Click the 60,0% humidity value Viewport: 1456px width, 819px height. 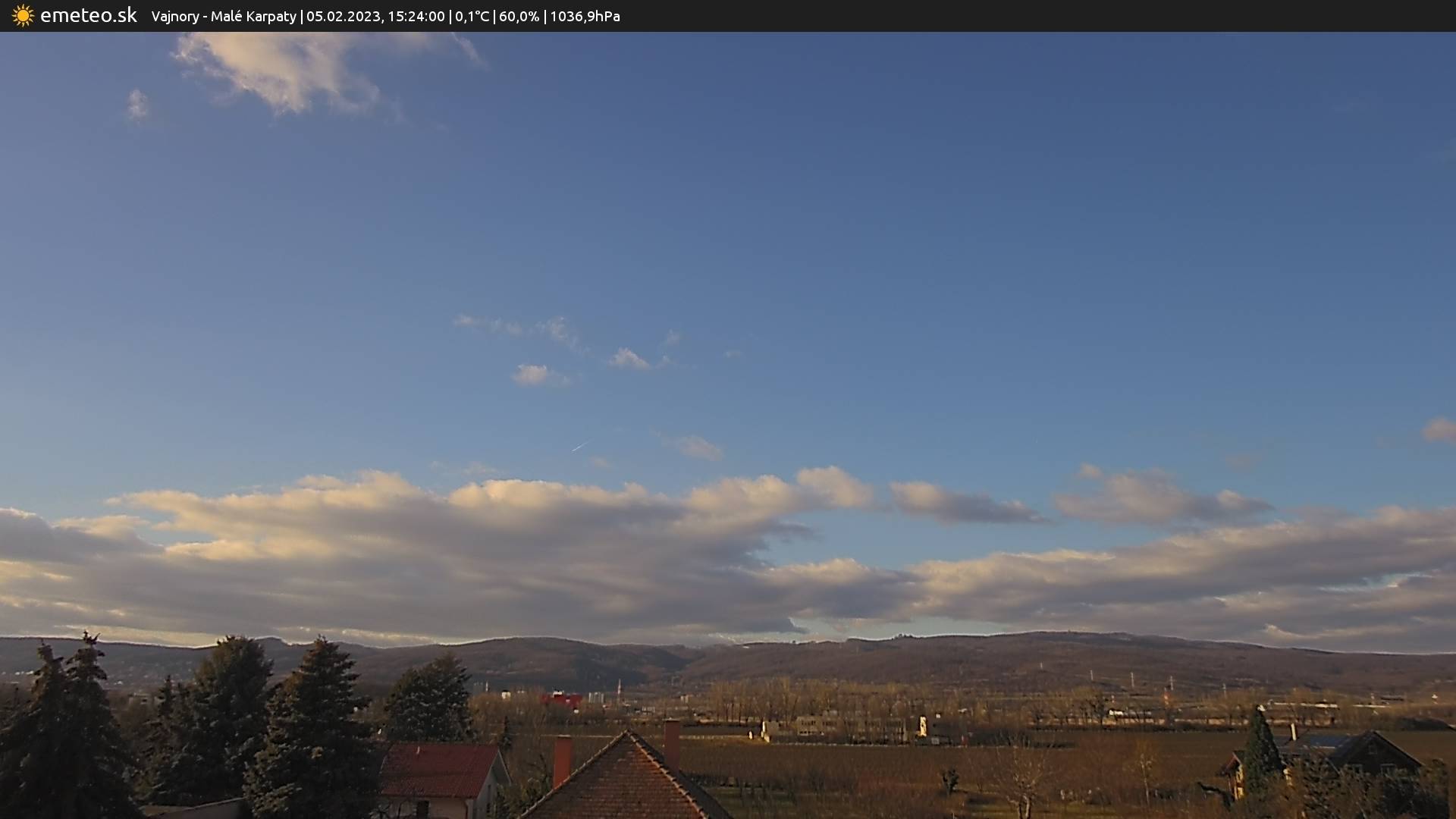519,17
